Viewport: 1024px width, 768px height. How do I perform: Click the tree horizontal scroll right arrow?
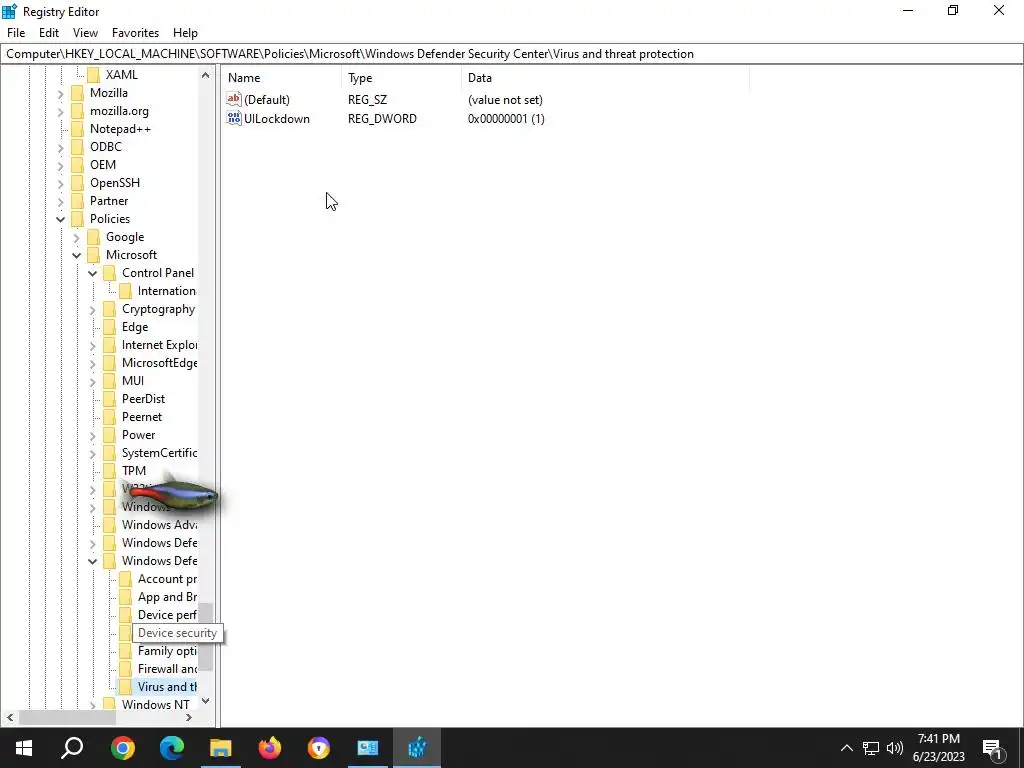tap(189, 718)
